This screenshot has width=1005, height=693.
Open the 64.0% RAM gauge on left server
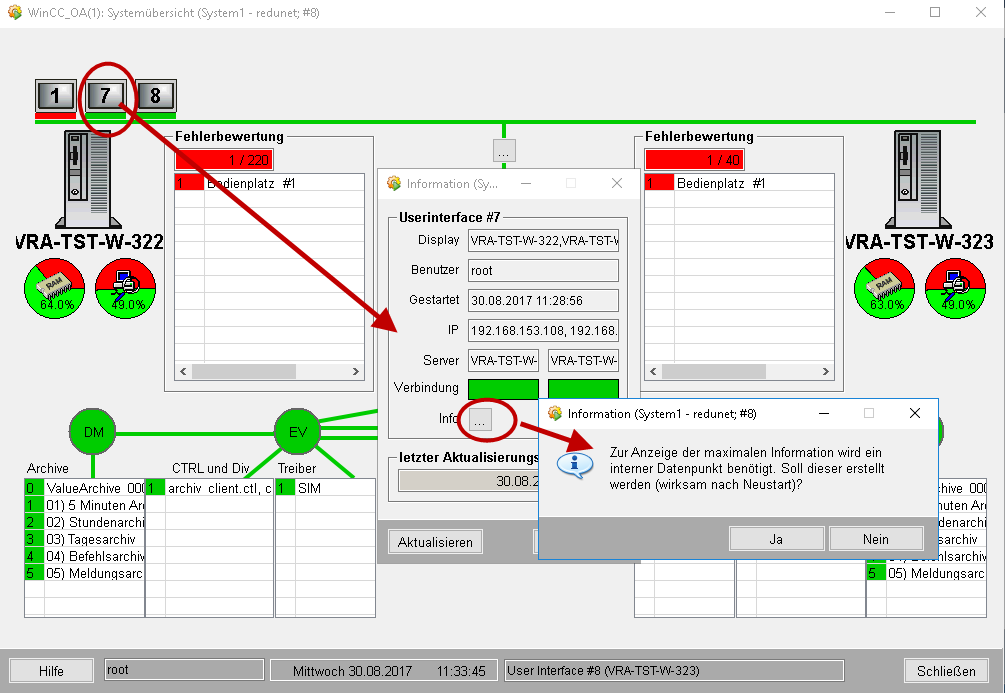(x=54, y=288)
